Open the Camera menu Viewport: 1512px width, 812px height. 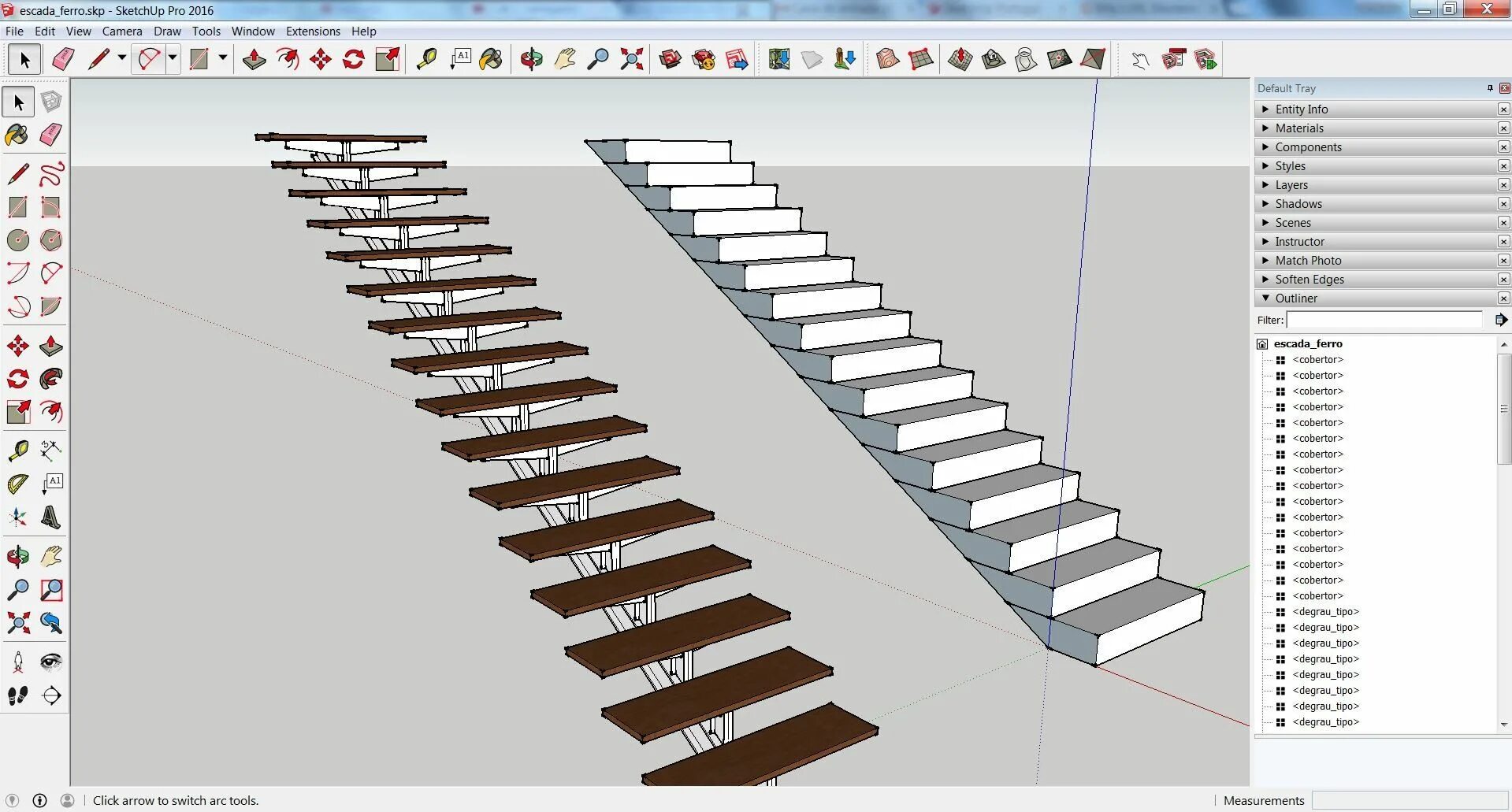[122, 32]
